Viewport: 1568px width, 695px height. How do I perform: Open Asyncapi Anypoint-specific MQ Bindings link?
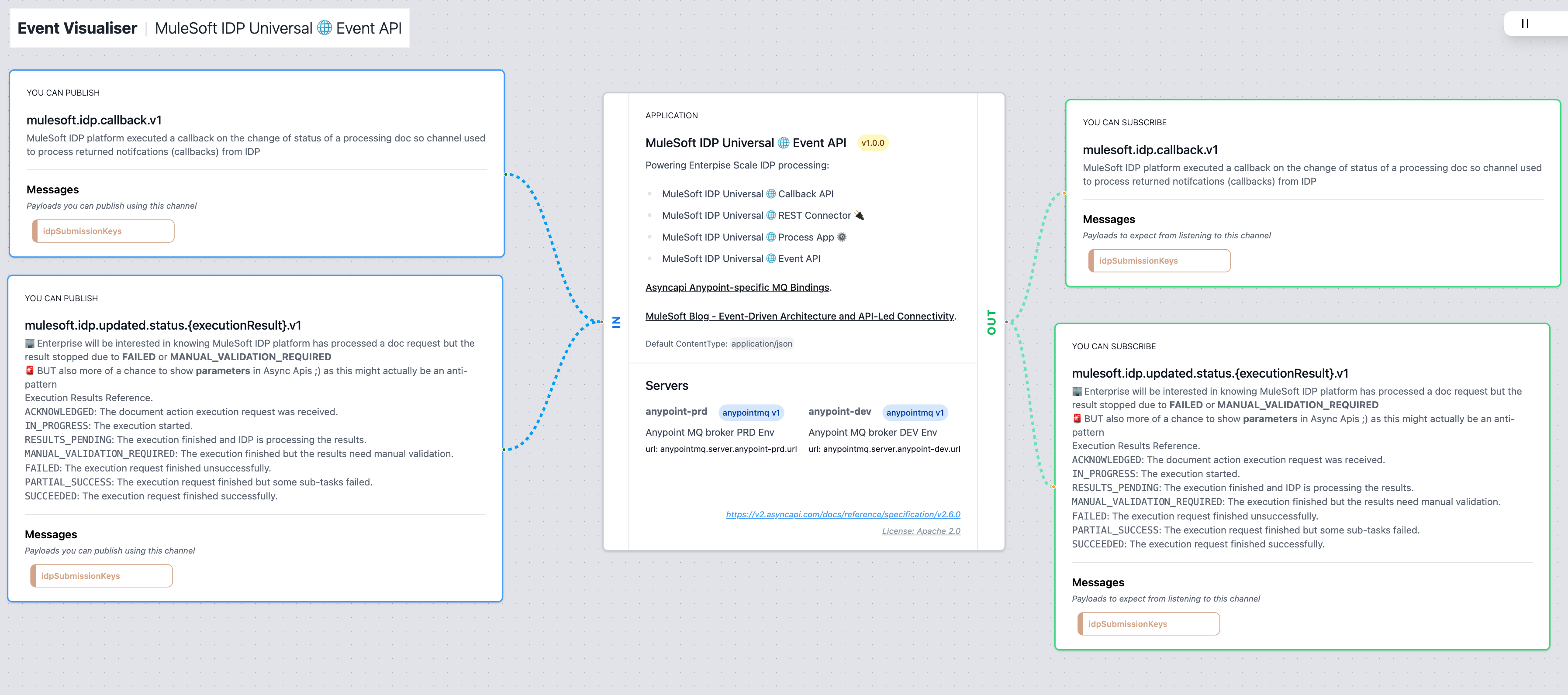click(737, 287)
